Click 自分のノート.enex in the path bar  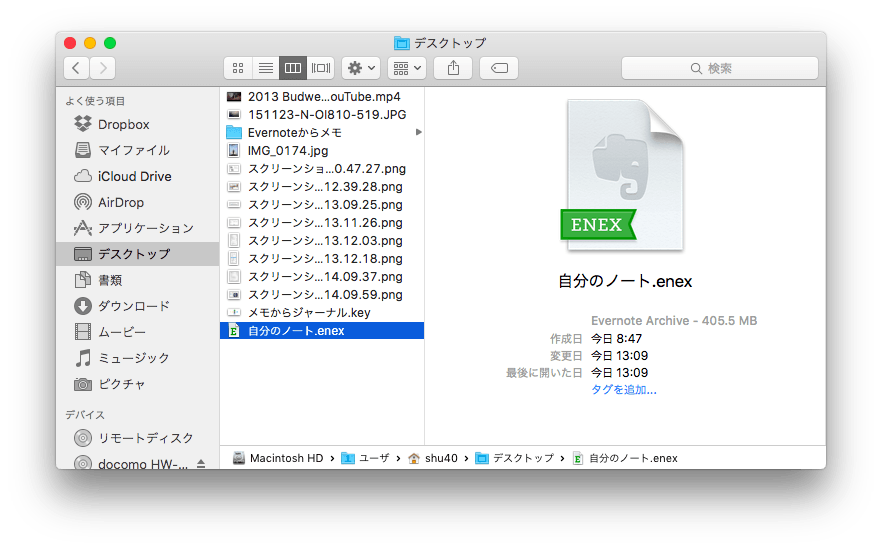[625, 458]
